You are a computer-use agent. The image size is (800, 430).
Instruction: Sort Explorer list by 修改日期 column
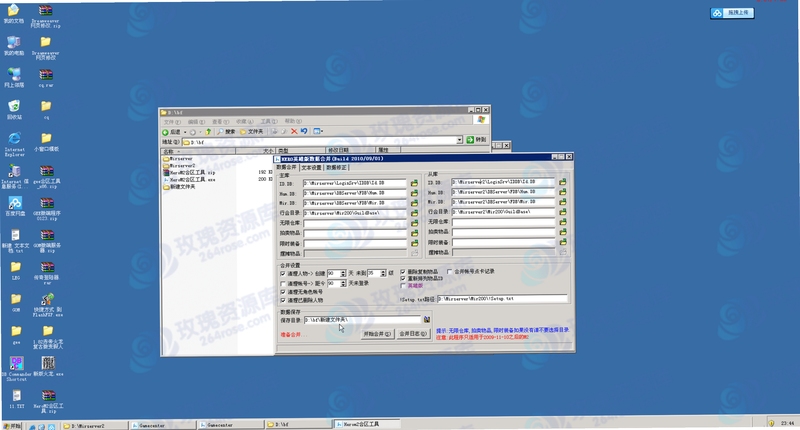(x=351, y=150)
